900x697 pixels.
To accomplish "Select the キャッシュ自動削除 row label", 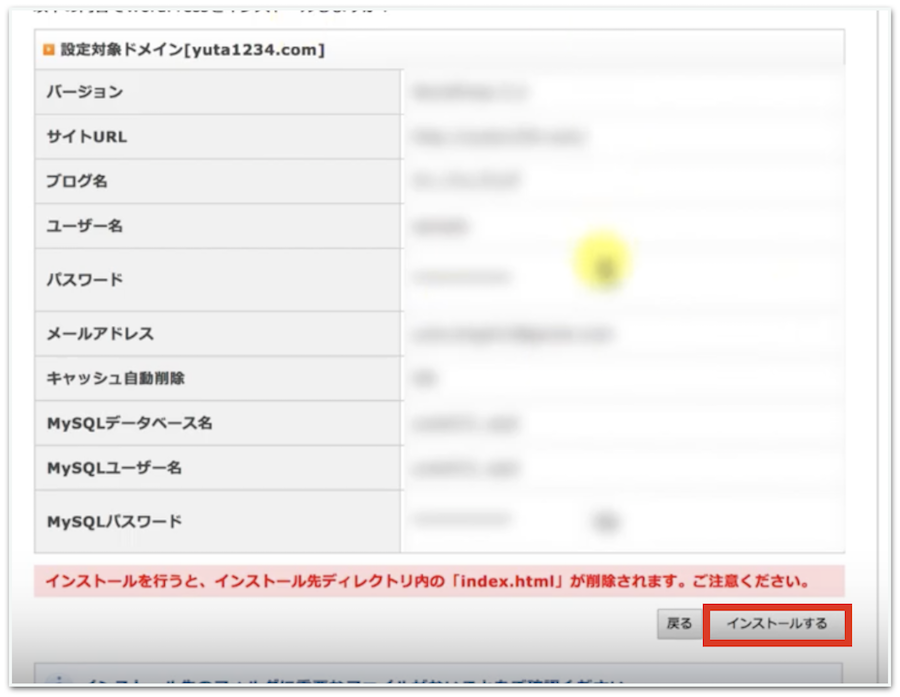I will [116, 379].
